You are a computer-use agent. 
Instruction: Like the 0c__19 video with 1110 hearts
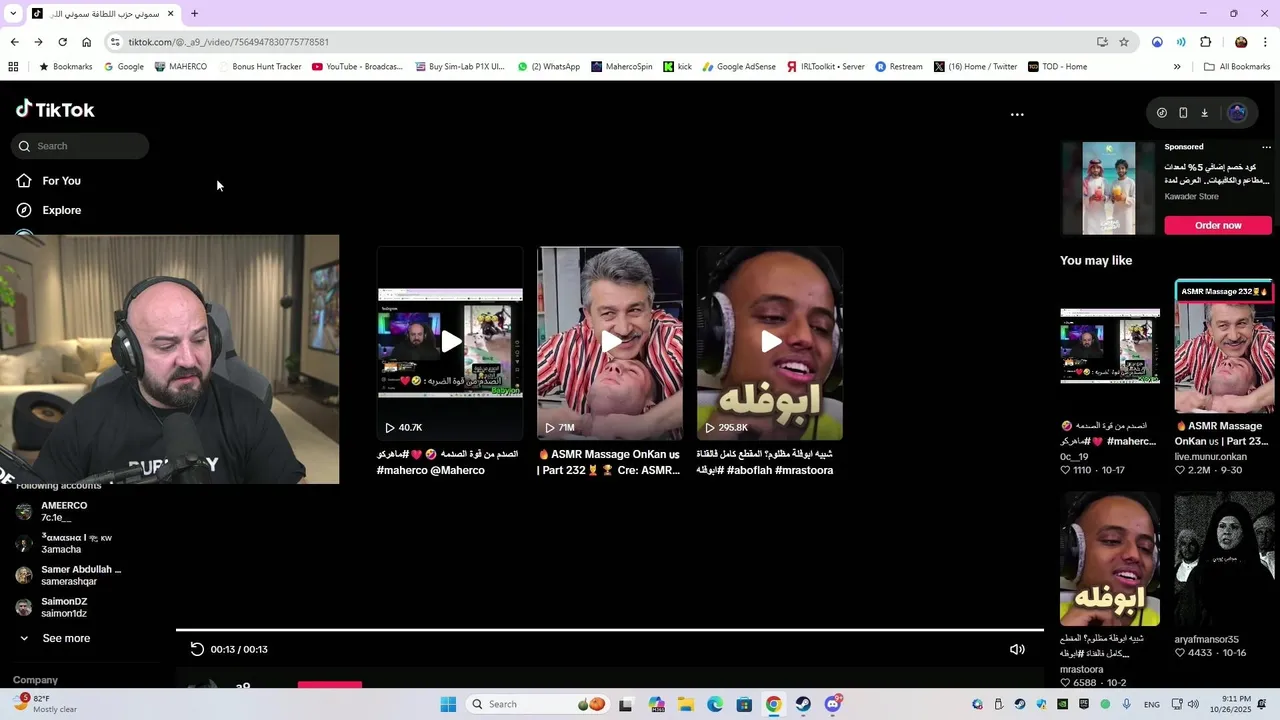click(x=1066, y=470)
